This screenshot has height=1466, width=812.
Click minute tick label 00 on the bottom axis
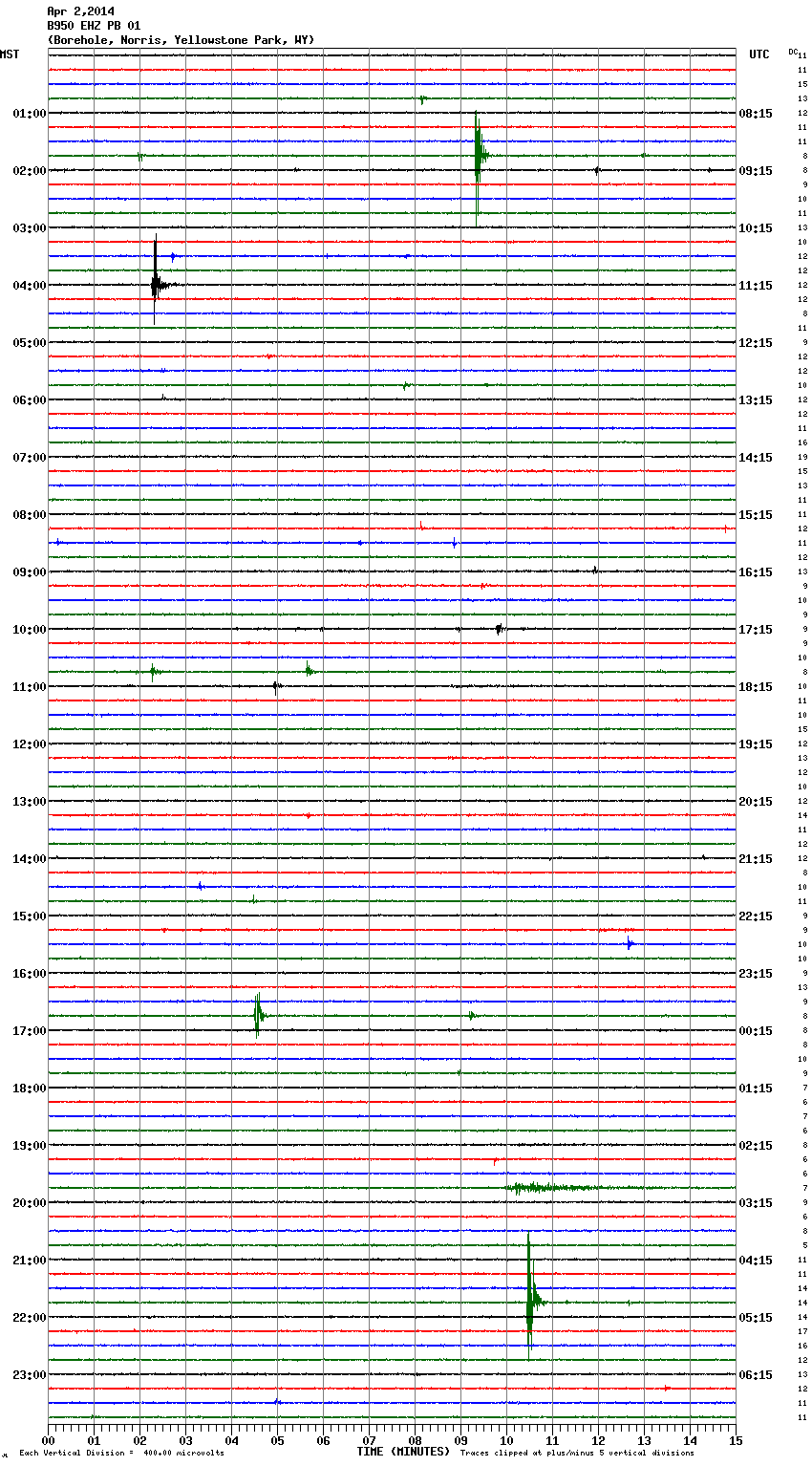[48, 1440]
